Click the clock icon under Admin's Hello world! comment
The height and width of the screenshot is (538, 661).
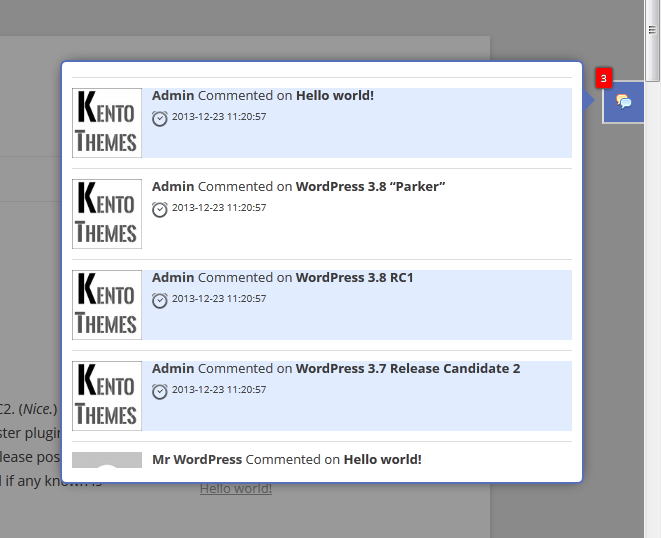click(160, 118)
